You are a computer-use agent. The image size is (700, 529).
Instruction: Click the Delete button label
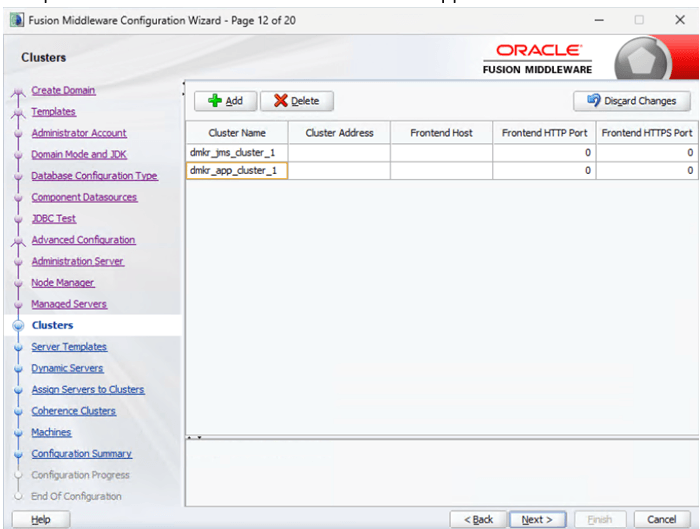click(x=305, y=101)
